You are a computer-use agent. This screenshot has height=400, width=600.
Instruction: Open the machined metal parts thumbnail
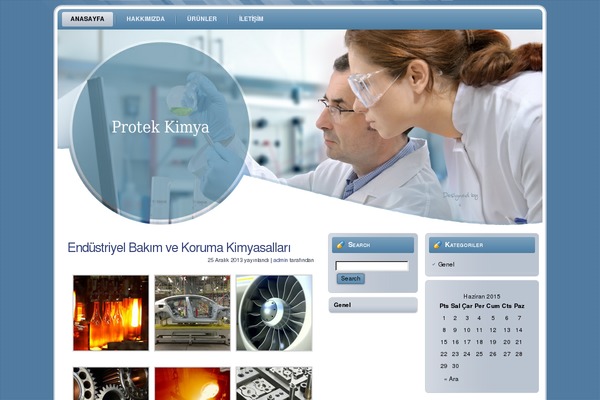274,384
